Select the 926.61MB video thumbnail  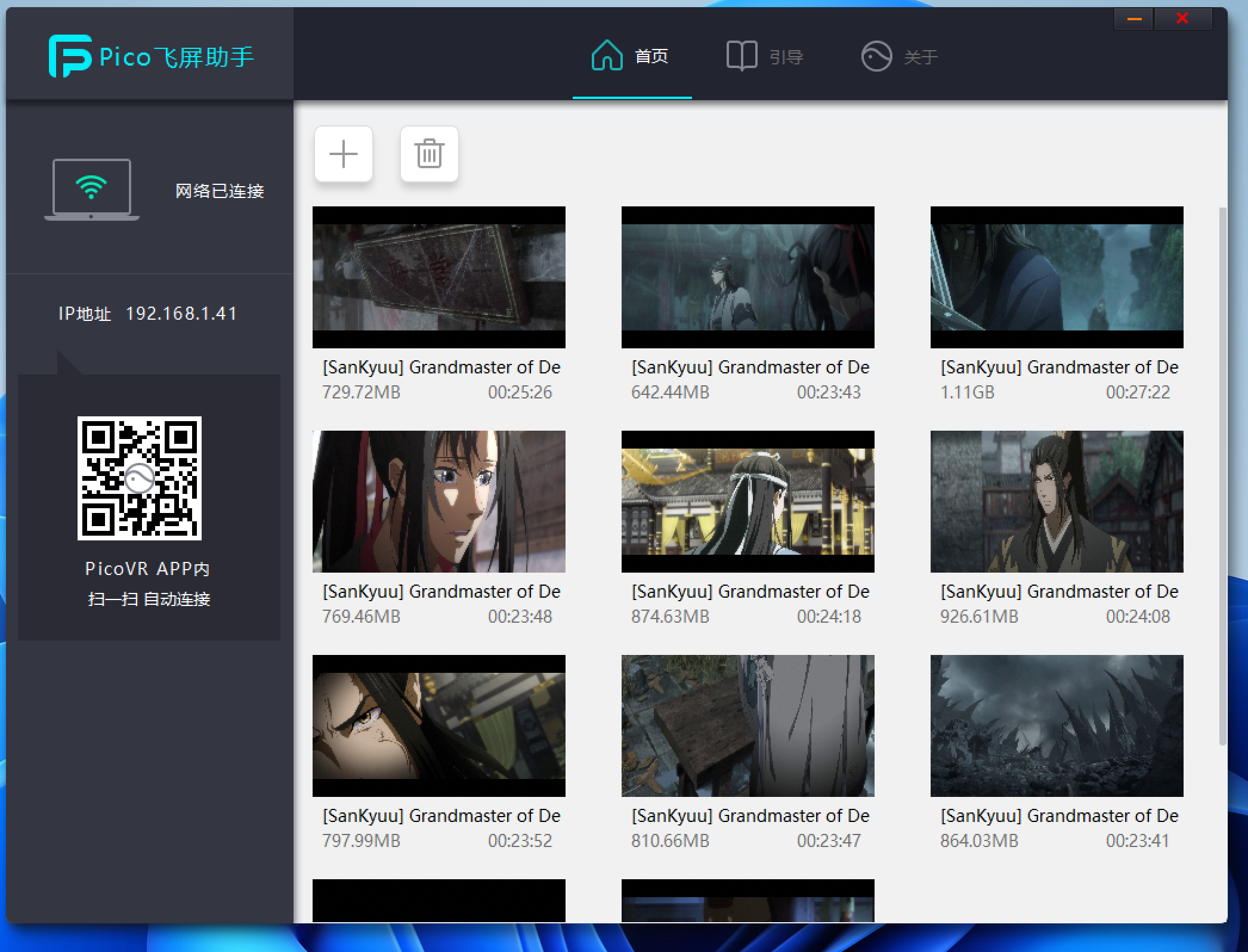point(1057,502)
